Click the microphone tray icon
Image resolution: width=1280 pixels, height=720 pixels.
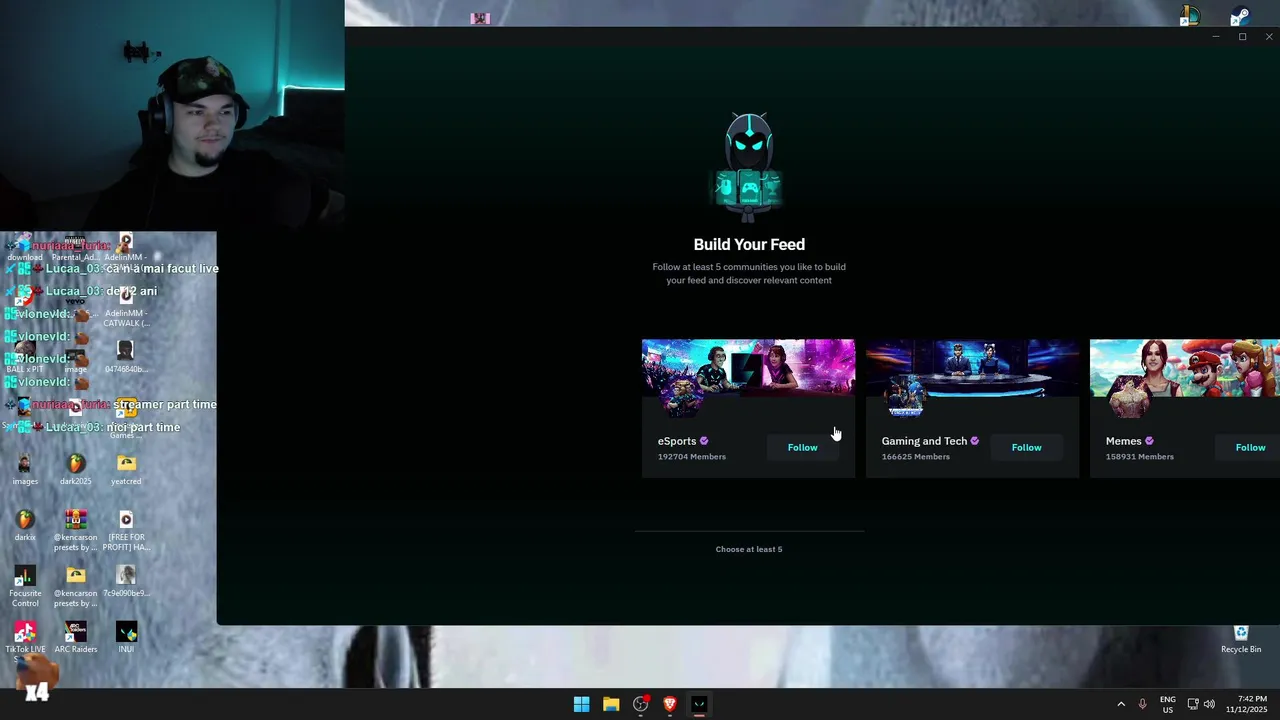(1142, 704)
